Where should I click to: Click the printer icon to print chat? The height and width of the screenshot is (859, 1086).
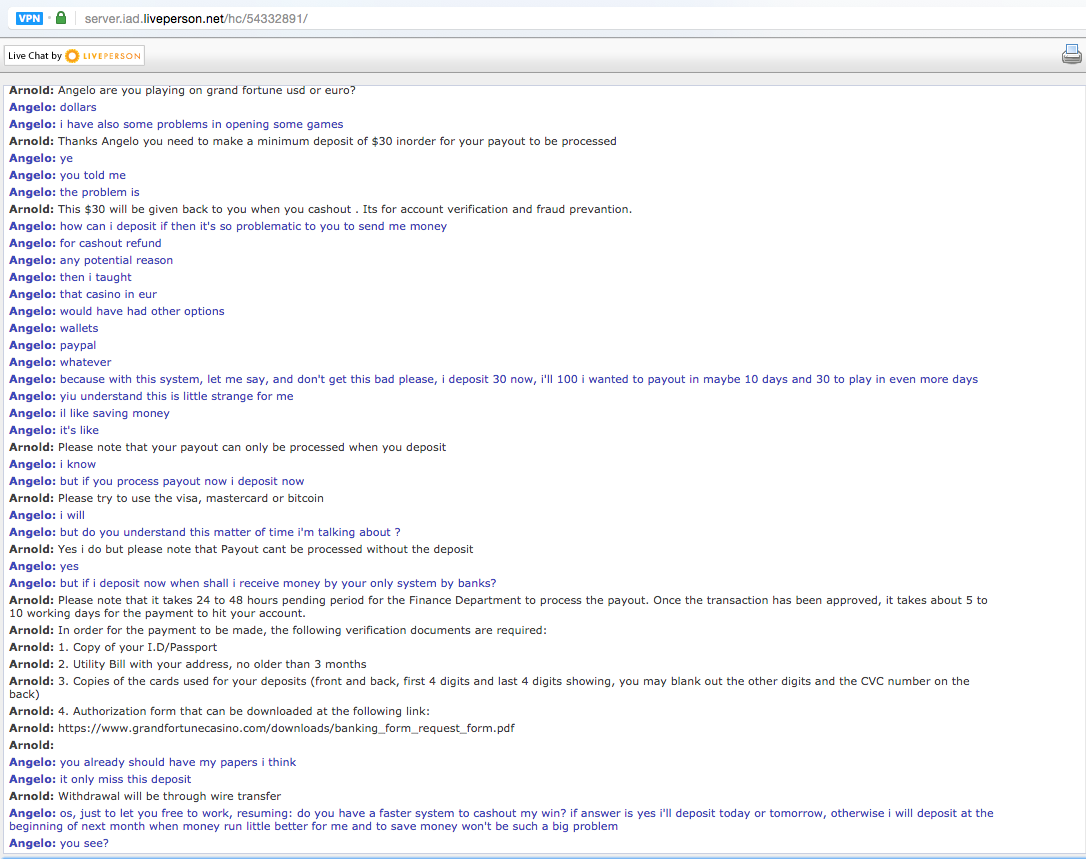[x=1071, y=55]
